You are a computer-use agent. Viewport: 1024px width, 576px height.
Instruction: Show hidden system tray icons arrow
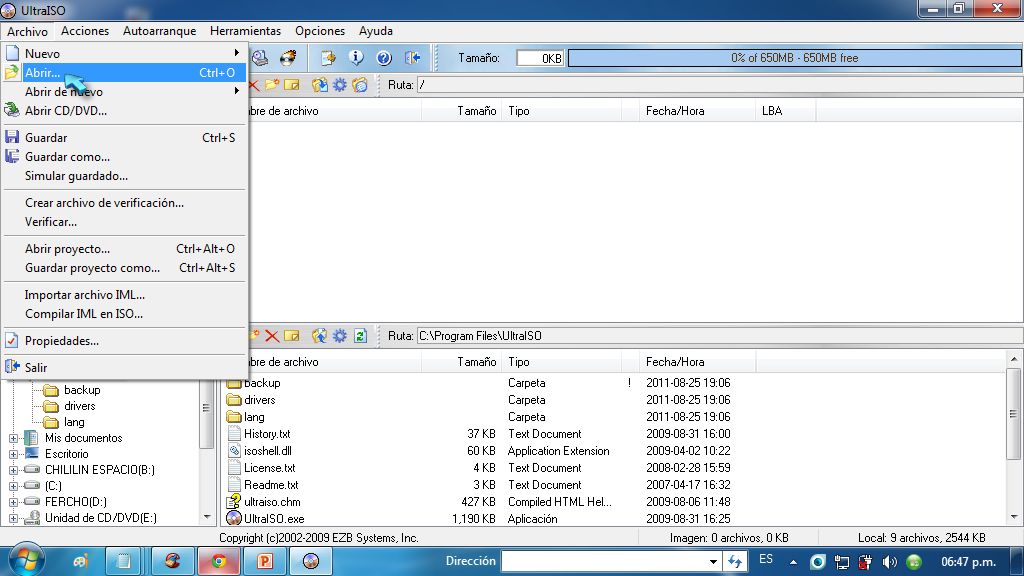pos(793,562)
